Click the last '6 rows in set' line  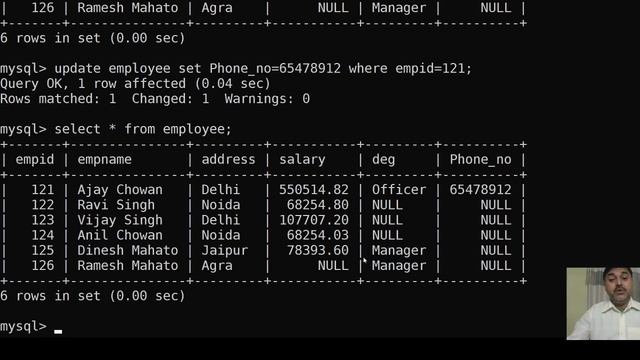(x=93, y=296)
